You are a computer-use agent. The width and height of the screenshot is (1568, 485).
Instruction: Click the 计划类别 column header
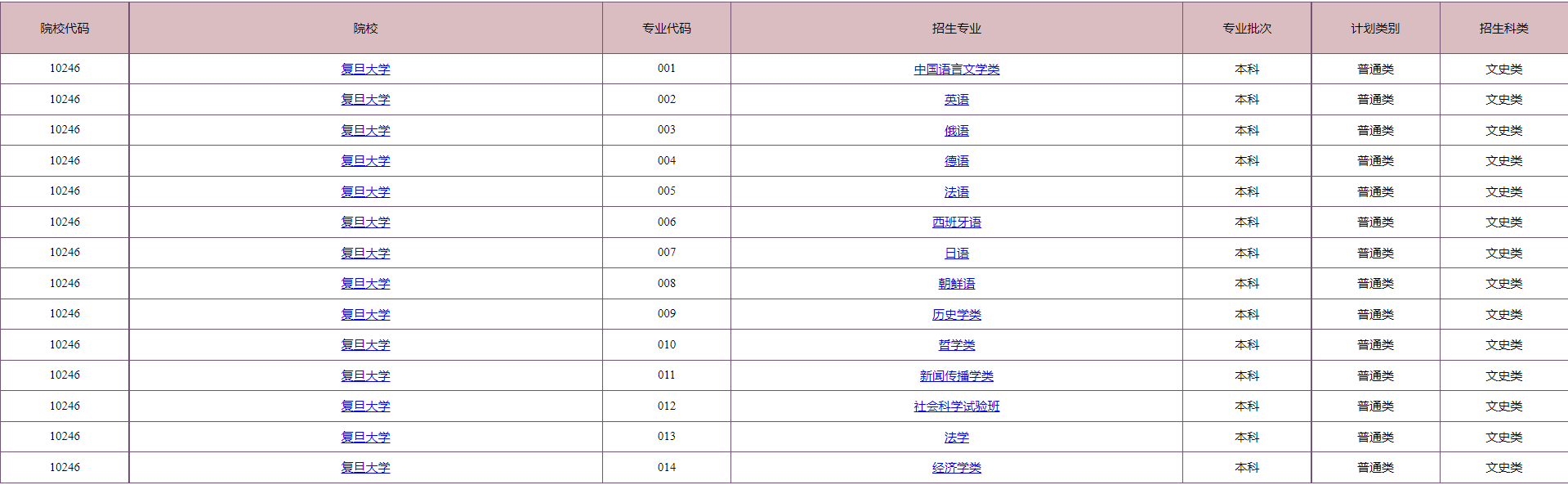(x=1375, y=28)
